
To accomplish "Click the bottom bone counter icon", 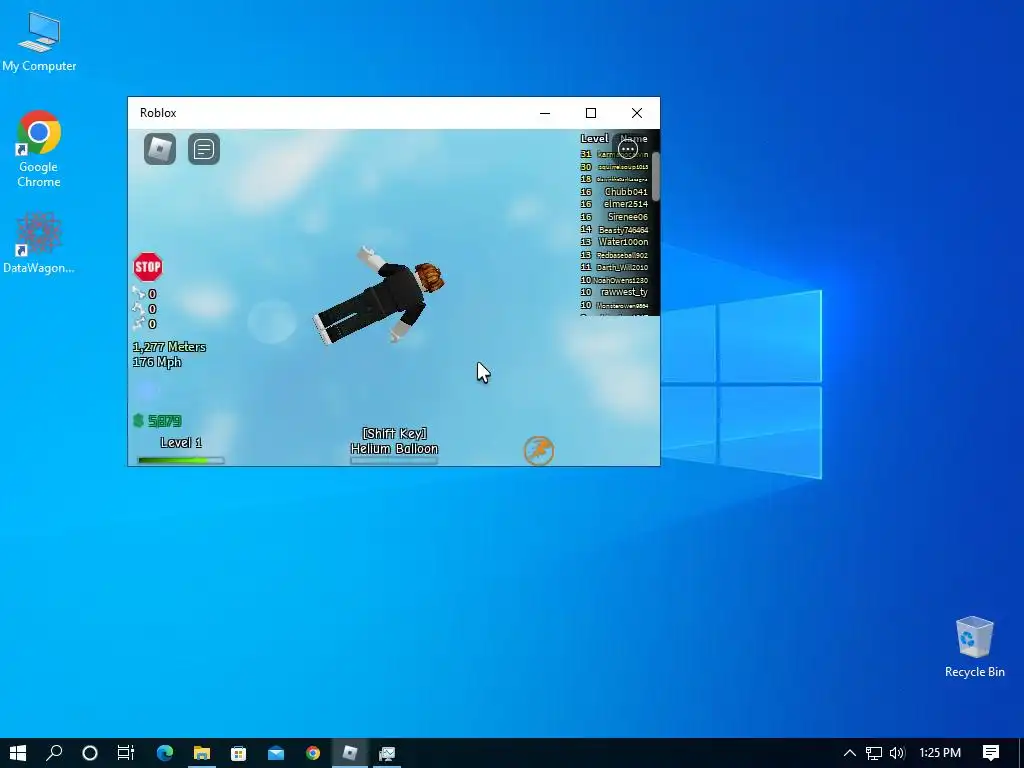I will (x=138, y=323).
